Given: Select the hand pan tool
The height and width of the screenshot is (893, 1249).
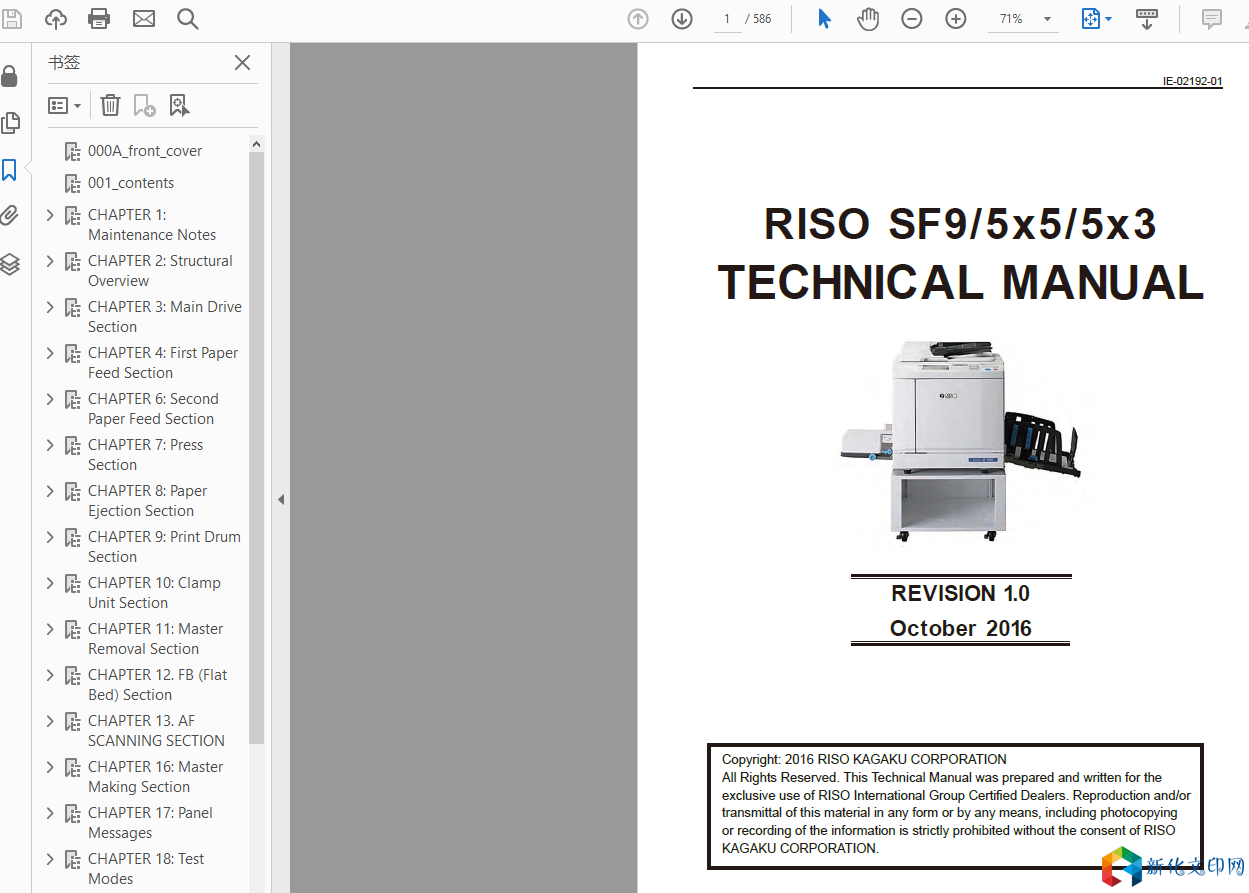Looking at the screenshot, I should tap(868, 19).
